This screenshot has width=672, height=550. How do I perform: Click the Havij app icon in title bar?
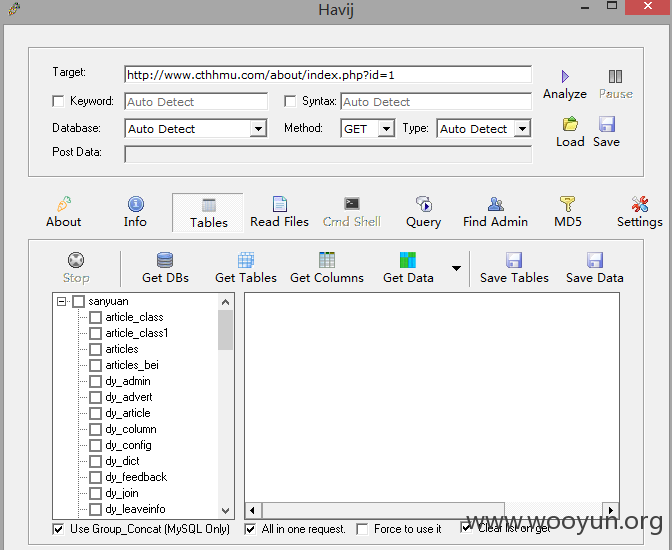[x=14, y=9]
